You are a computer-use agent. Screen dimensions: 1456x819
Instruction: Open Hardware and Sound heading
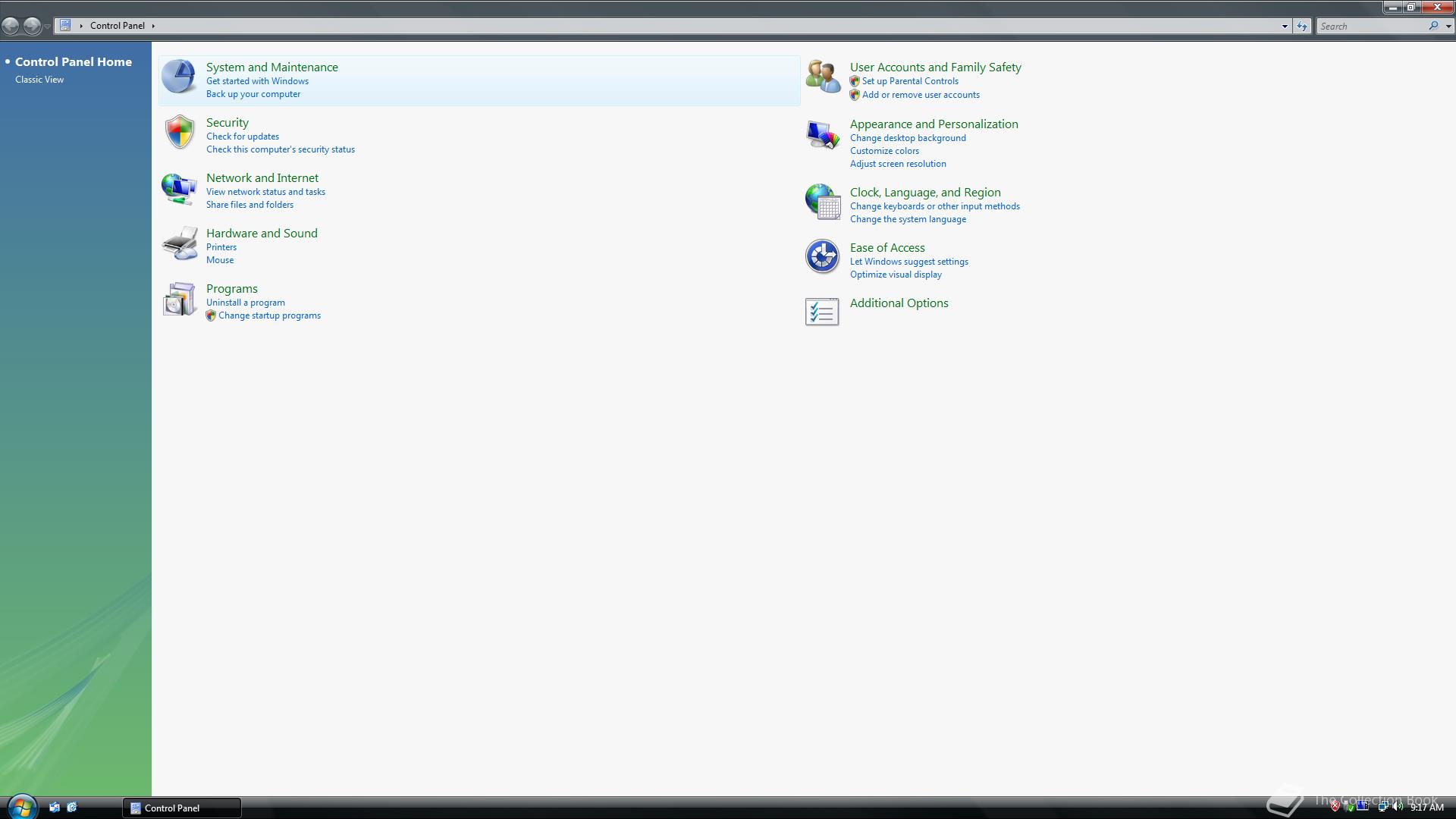pos(262,234)
